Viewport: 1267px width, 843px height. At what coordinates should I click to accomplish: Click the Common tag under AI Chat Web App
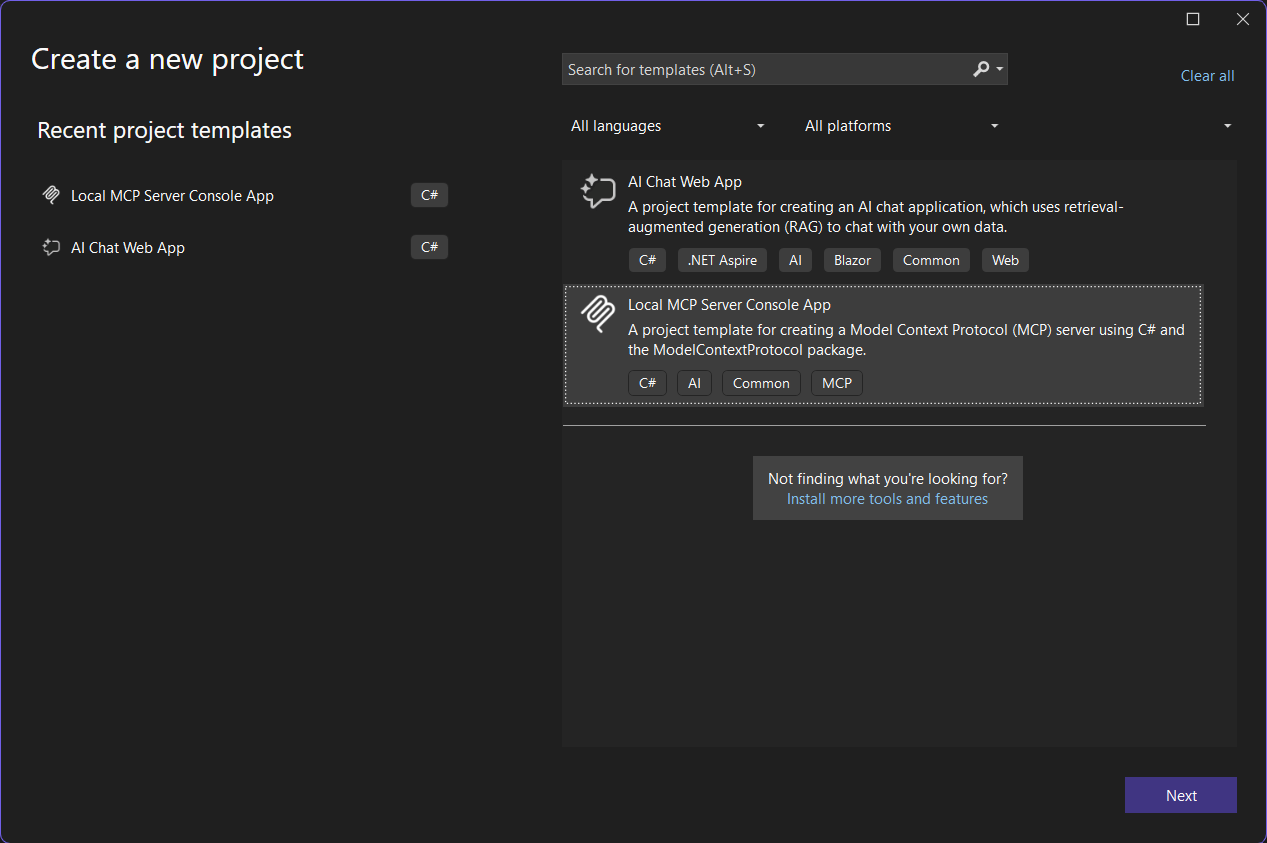931,260
